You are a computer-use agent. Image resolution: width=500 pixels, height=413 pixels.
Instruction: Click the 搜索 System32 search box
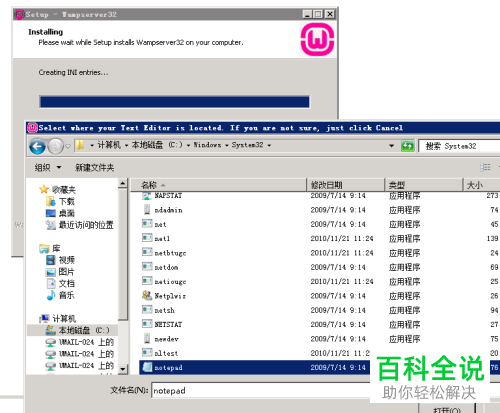(x=459, y=146)
